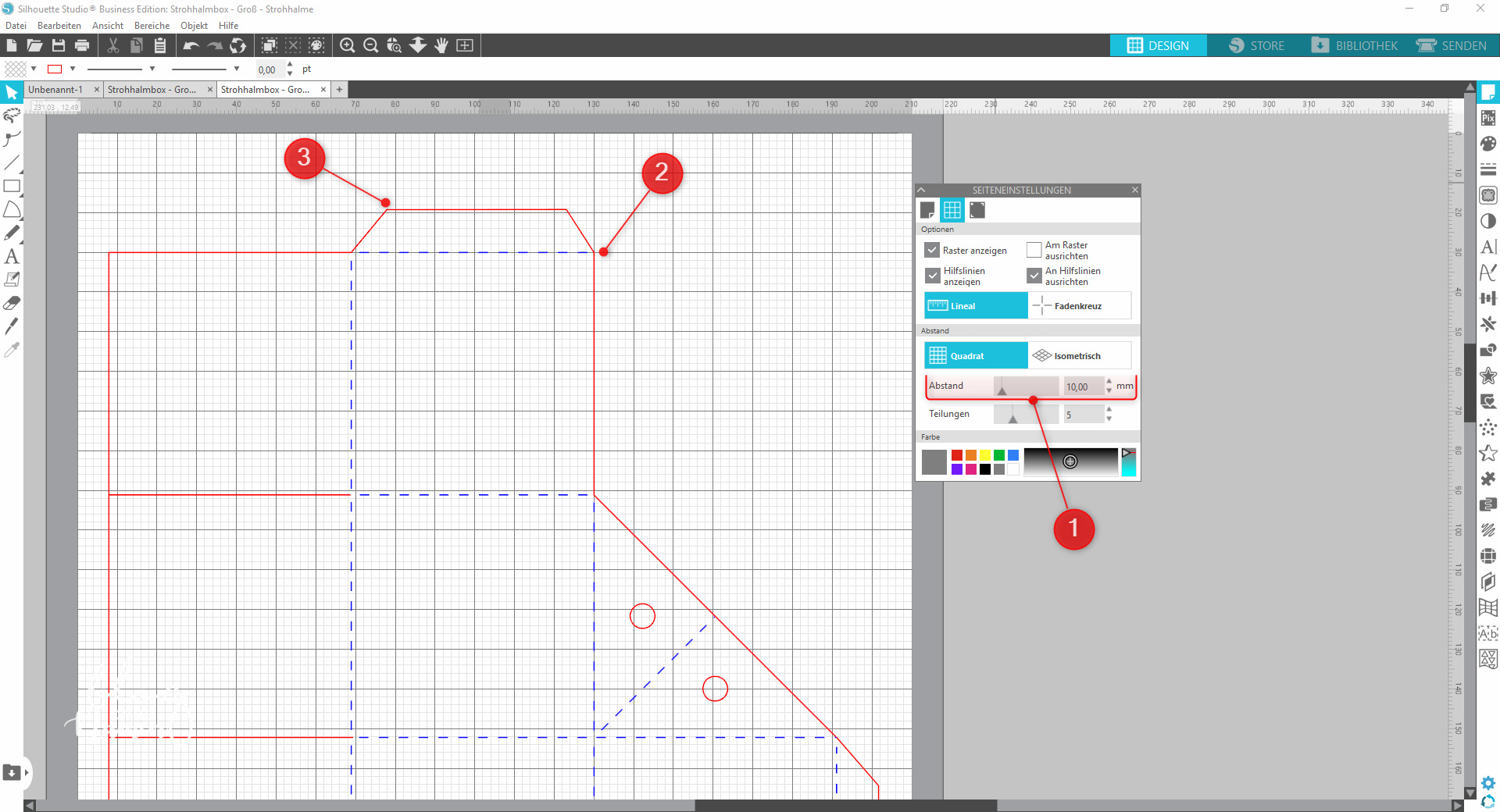
Task: Enable the Am Raster ausrichten checkbox
Action: 1034,251
